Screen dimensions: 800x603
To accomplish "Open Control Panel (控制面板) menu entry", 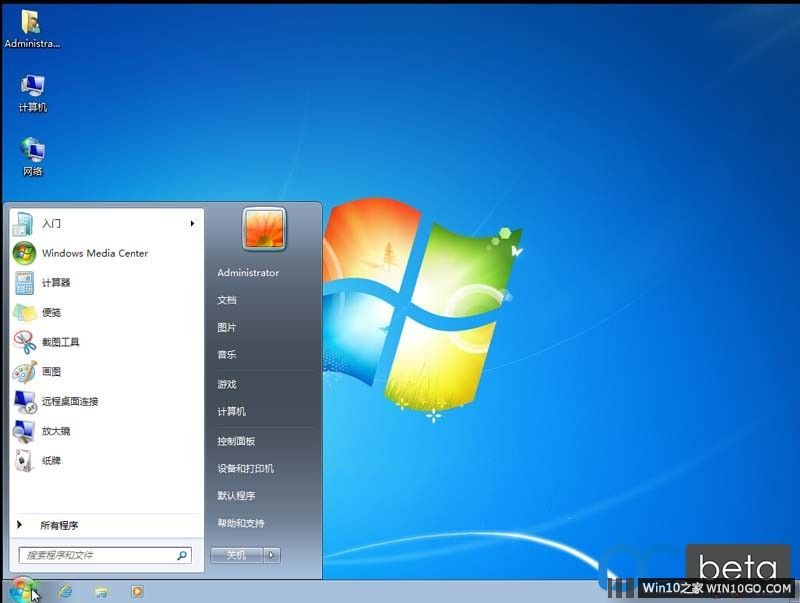I will [x=236, y=441].
